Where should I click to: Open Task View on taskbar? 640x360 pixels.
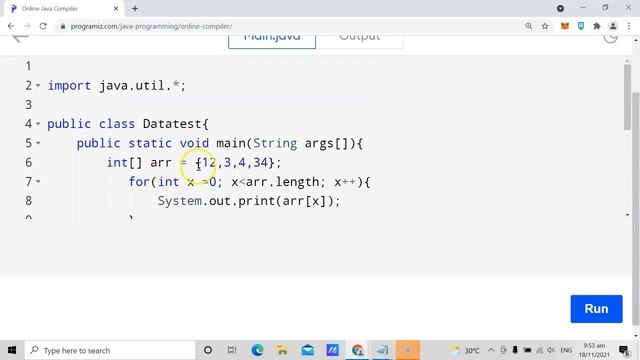[x=232, y=350]
